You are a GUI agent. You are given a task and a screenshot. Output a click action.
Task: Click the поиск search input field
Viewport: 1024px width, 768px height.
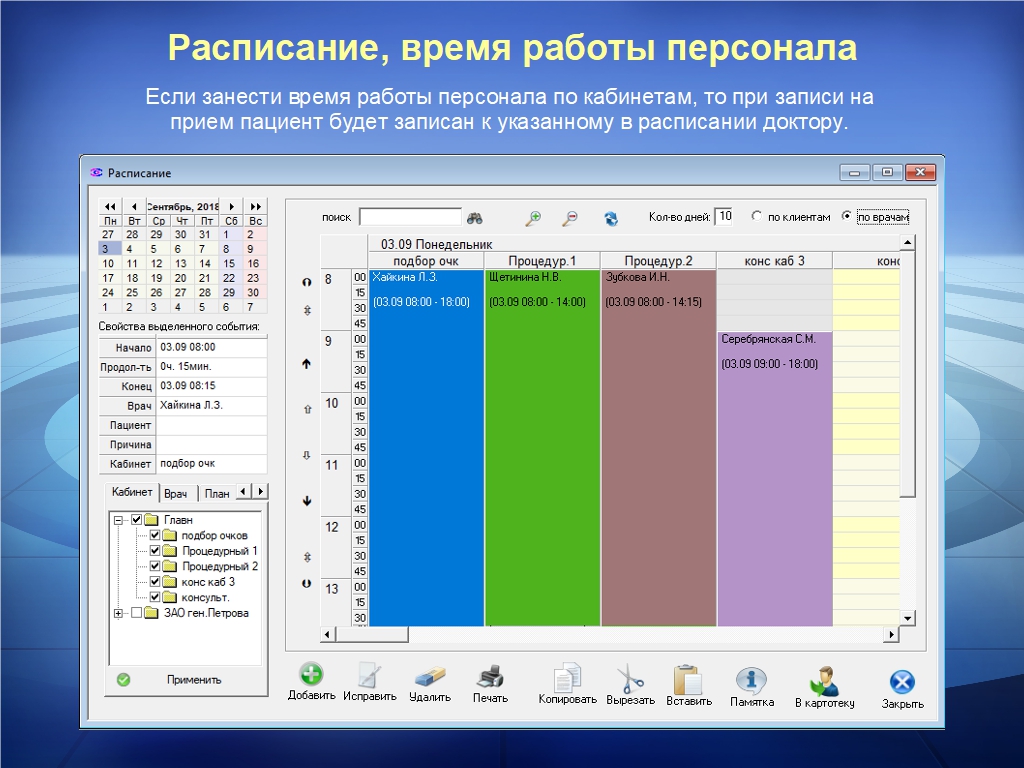pos(410,217)
